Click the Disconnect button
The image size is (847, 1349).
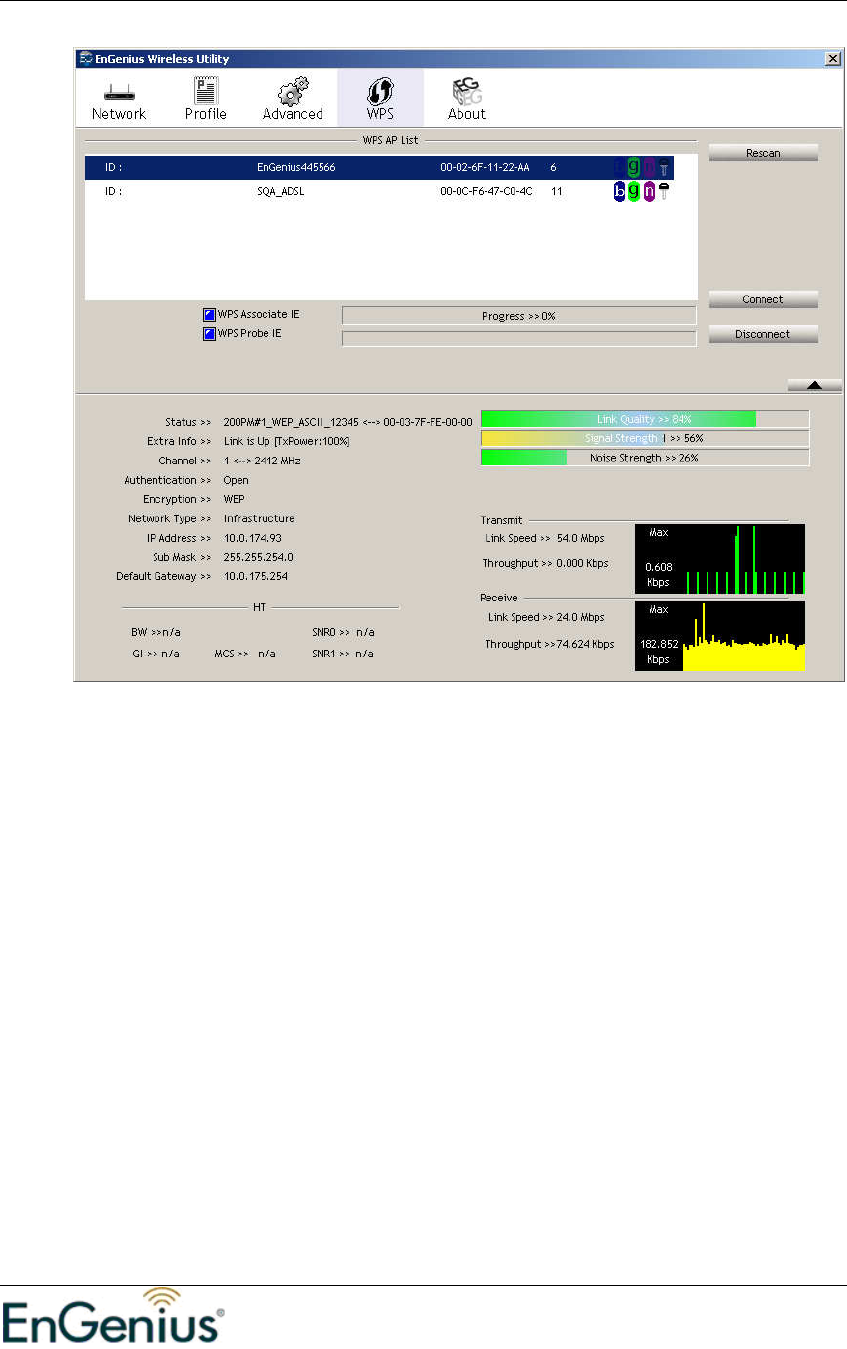pyautogui.click(x=763, y=334)
